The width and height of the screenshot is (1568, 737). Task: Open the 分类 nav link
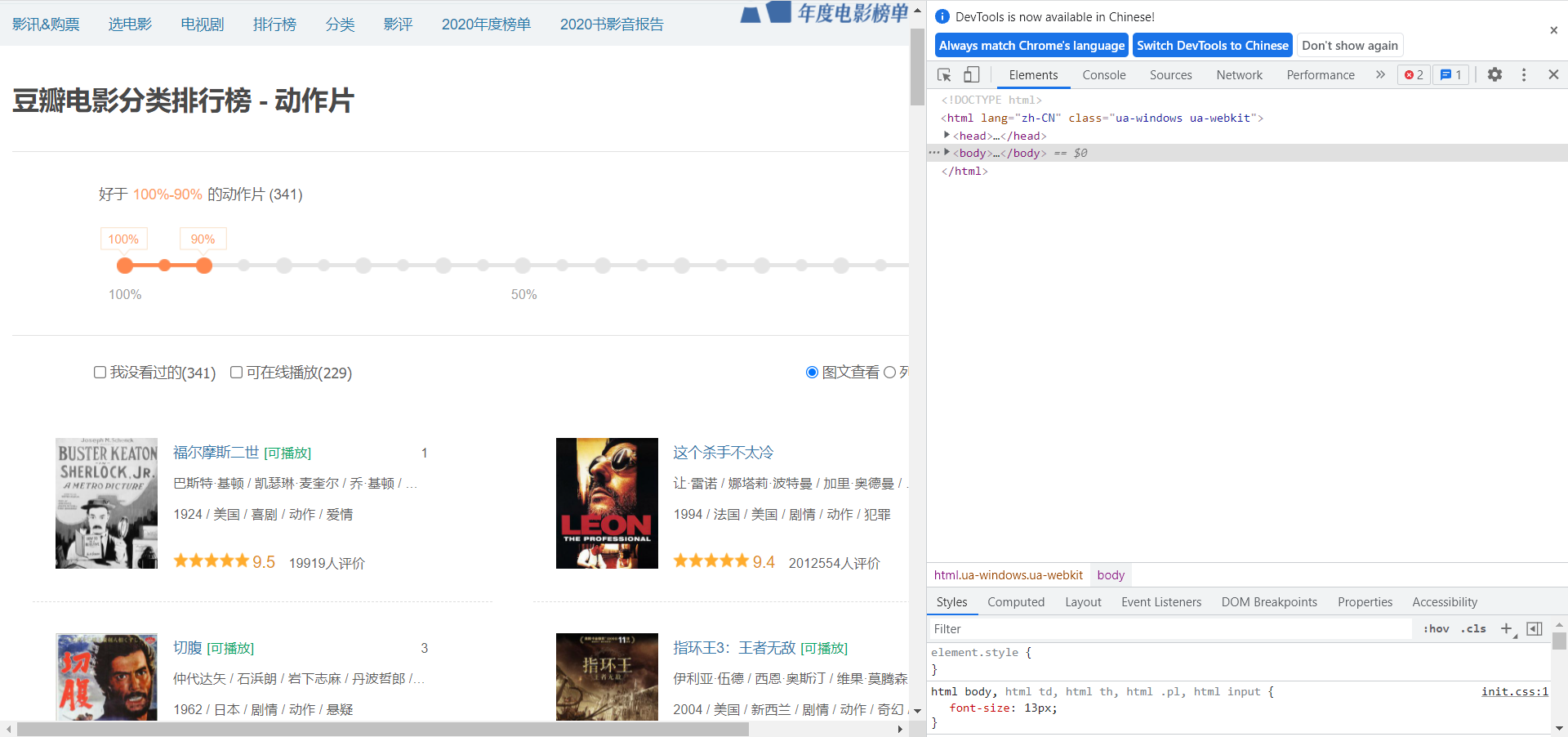(340, 24)
